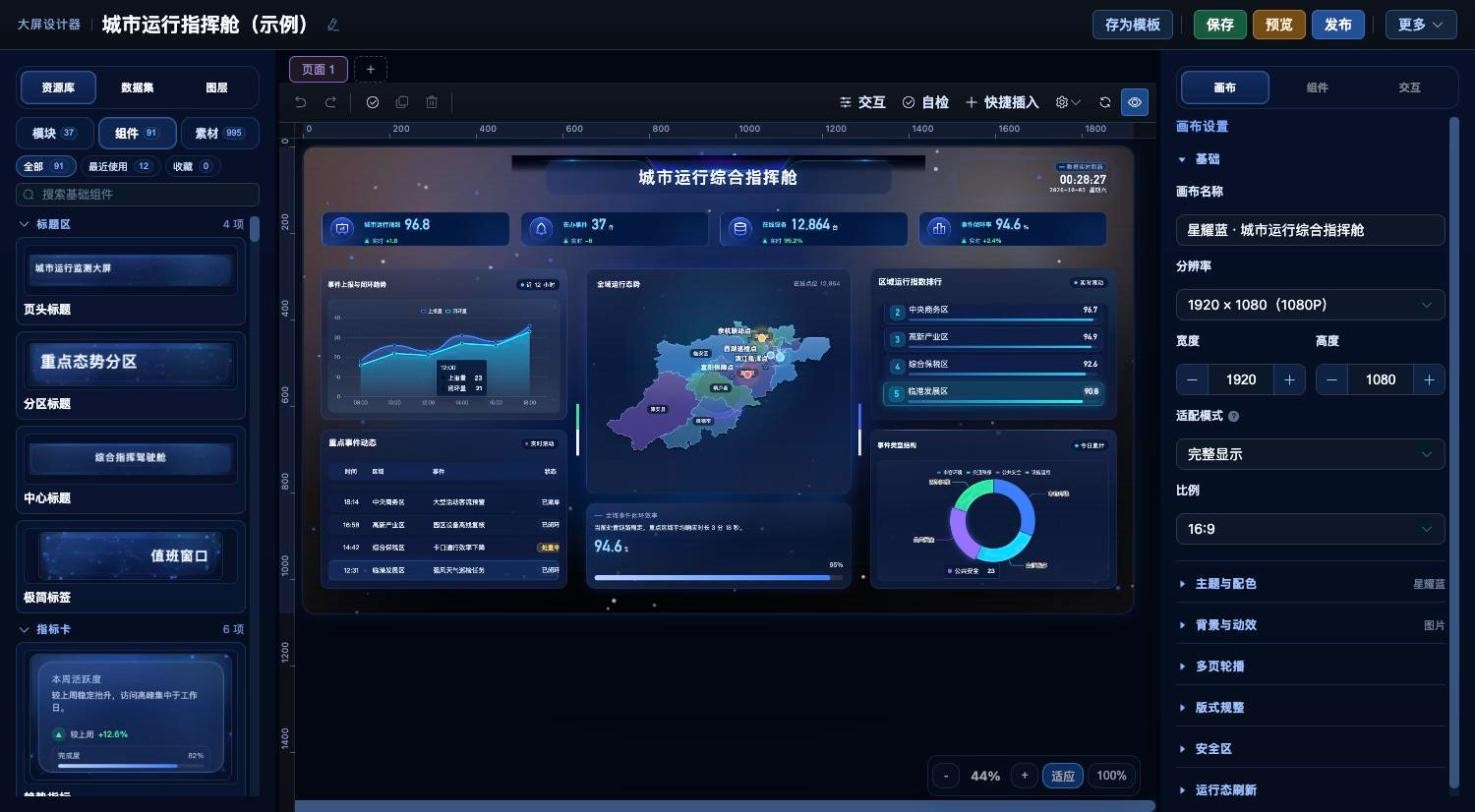Add a new page with the plus tab
Image resolution: width=1475 pixels, height=812 pixels.
[x=370, y=69]
